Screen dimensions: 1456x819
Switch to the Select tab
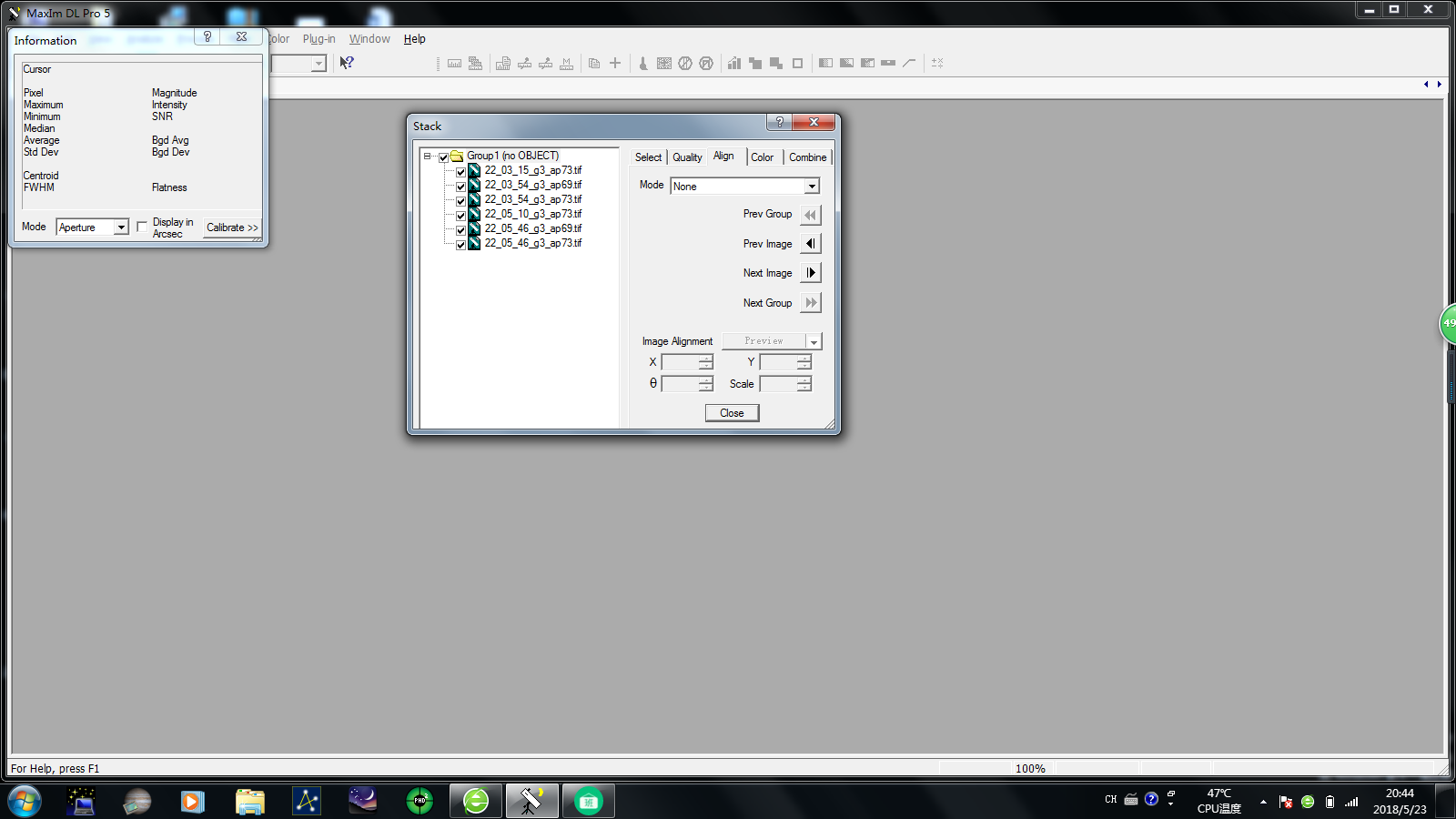point(648,157)
